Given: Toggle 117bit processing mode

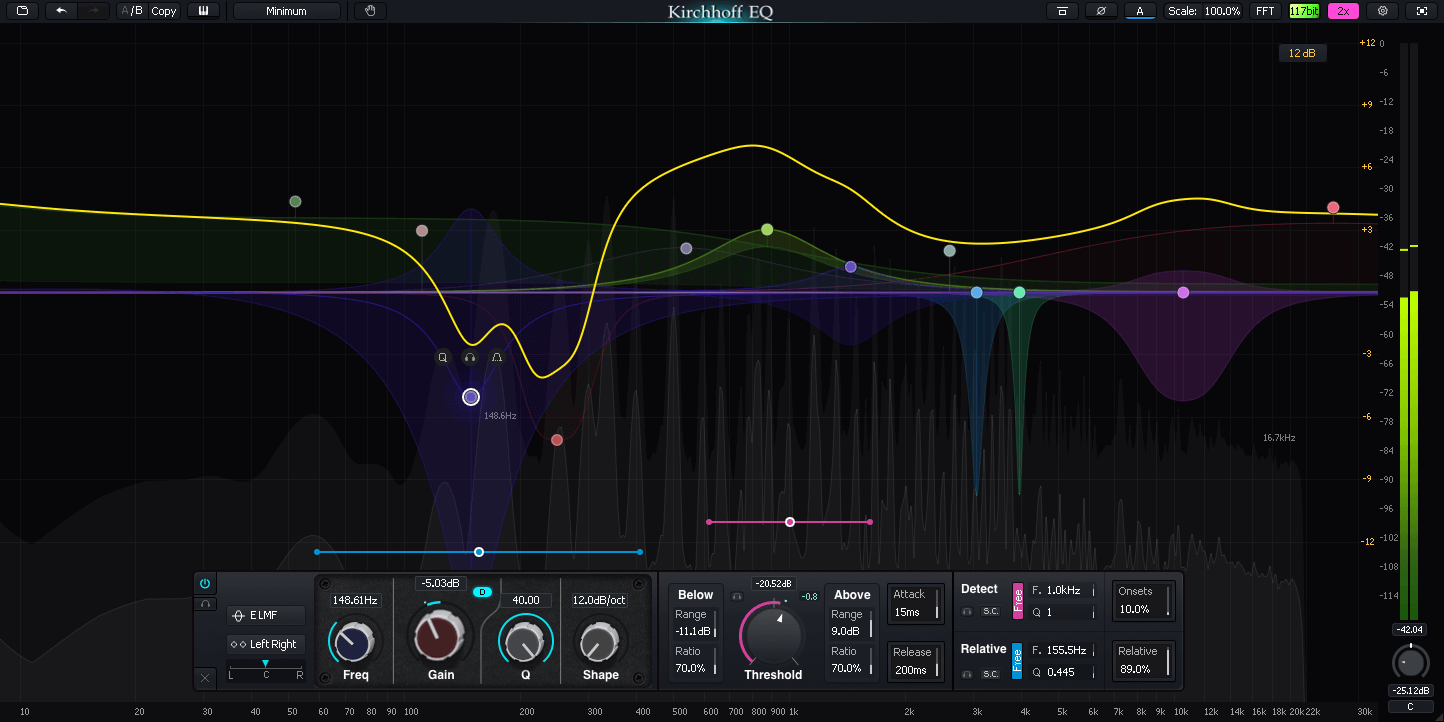Looking at the screenshot, I should click(x=1302, y=11).
